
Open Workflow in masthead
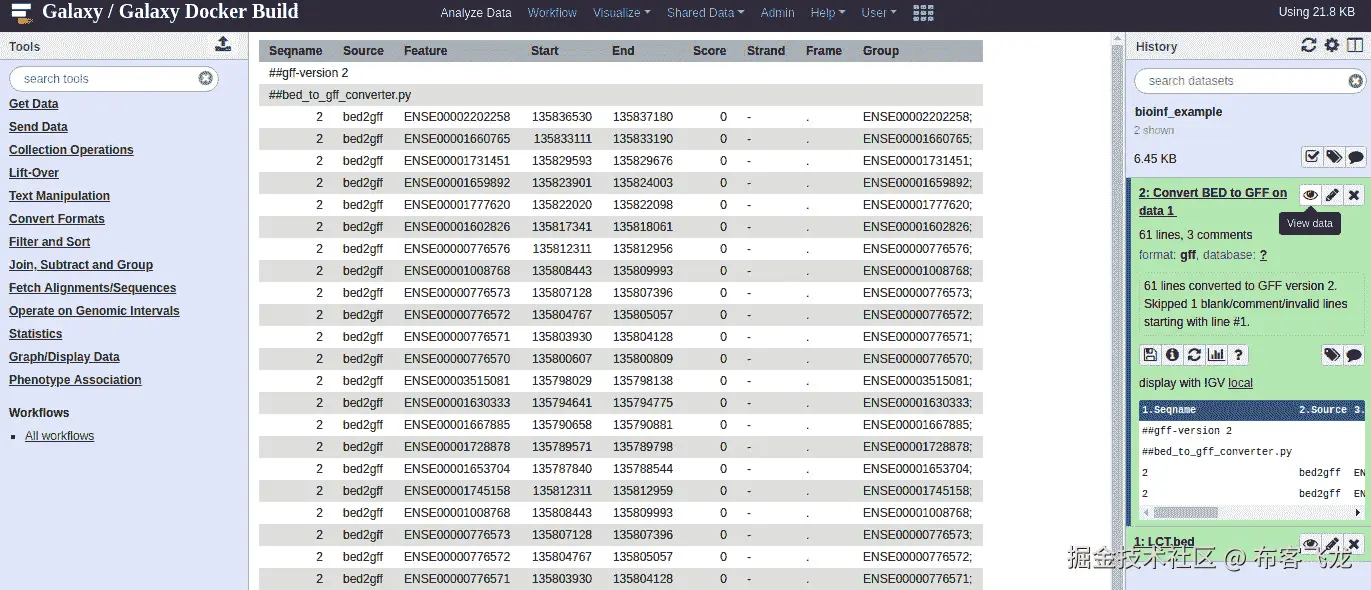tap(552, 13)
